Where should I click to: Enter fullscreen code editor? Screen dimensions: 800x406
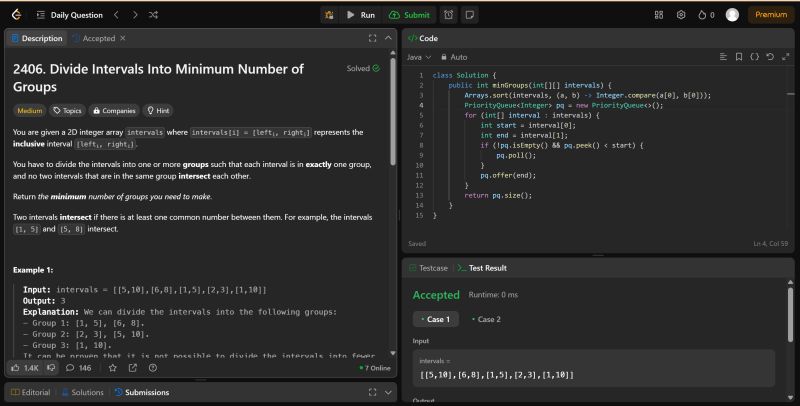(x=785, y=57)
